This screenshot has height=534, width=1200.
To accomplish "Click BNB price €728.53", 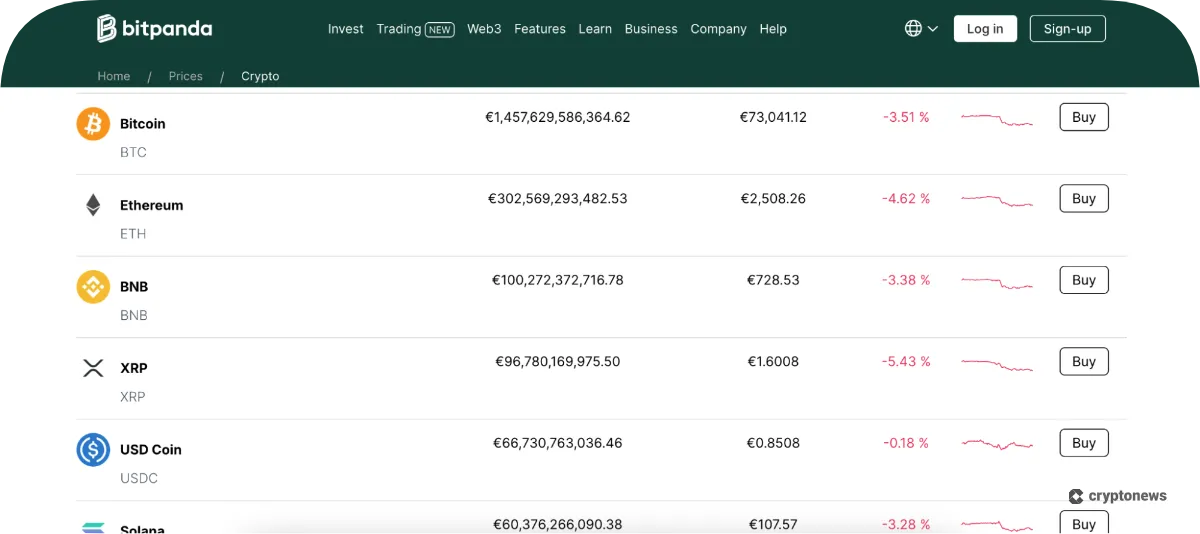I will point(773,280).
